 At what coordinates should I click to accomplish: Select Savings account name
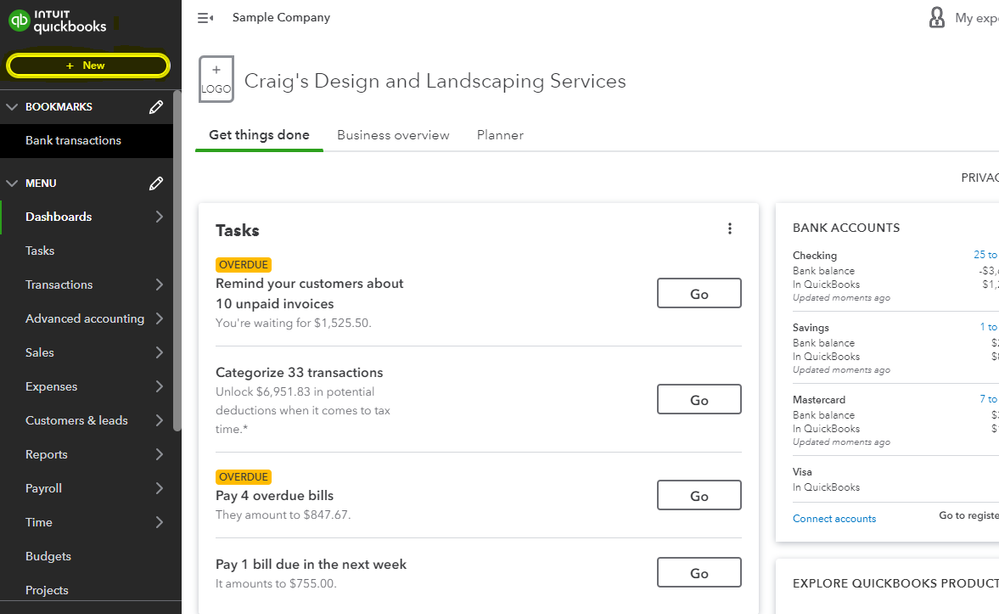click(810, 327)
